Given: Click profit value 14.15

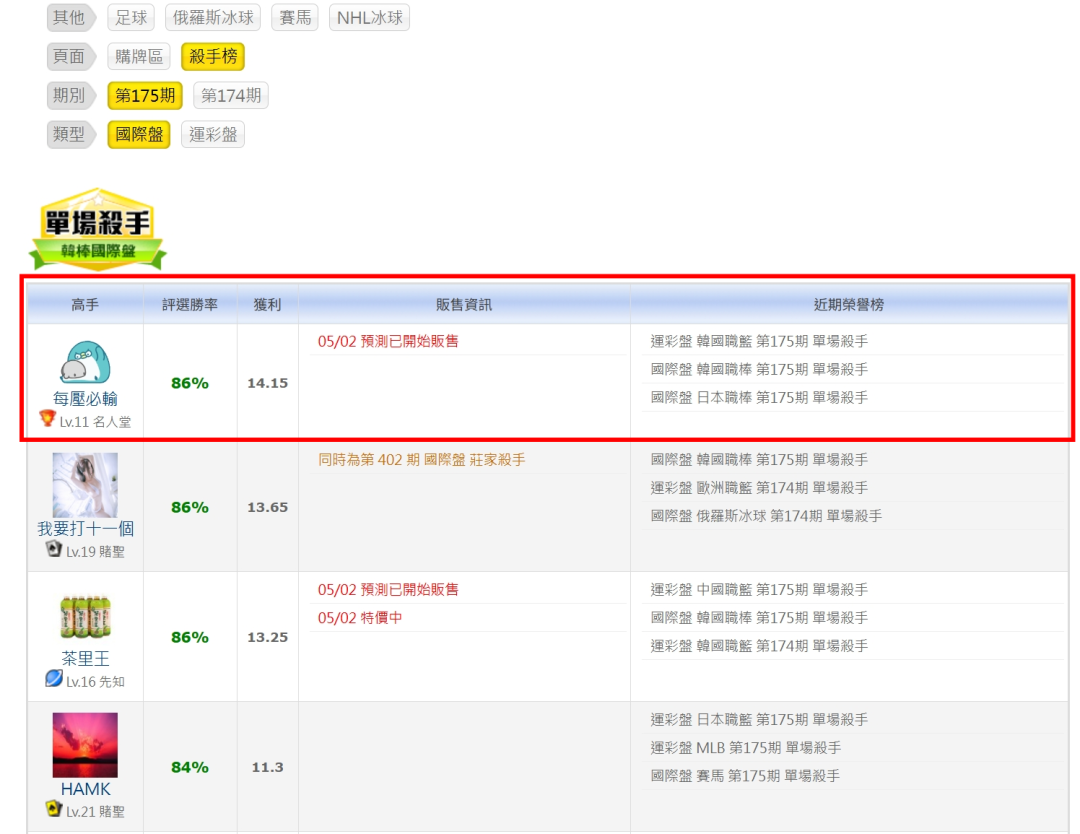Looking at the screenshot, I should pyautogui.click(x=267, y=384).
